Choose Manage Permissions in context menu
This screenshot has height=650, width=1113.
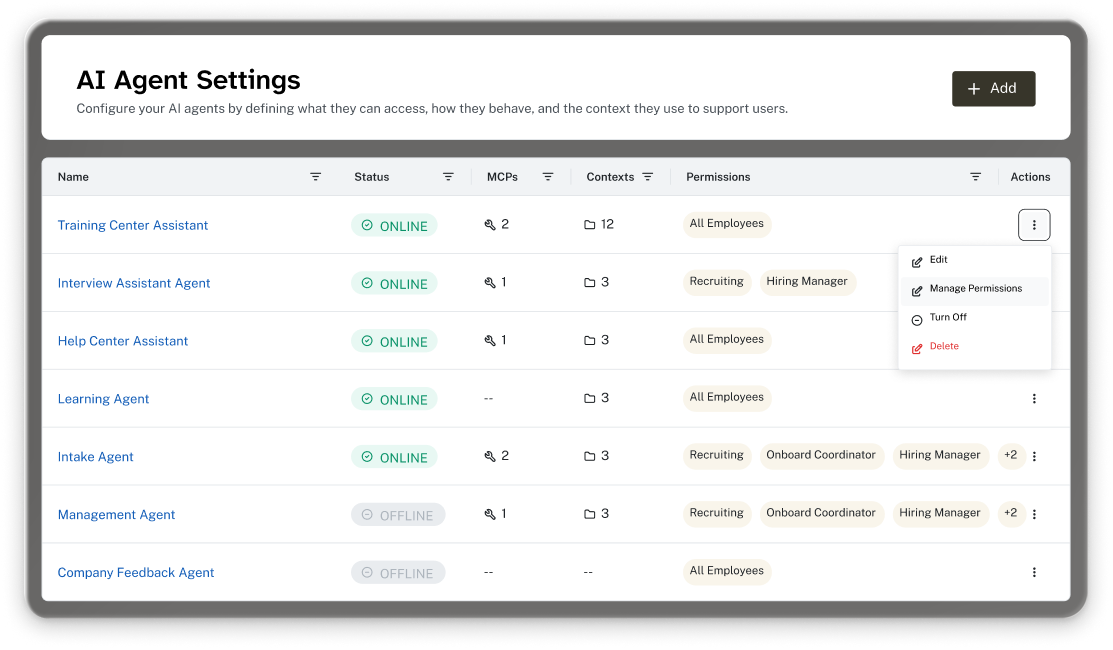point(975,290)
